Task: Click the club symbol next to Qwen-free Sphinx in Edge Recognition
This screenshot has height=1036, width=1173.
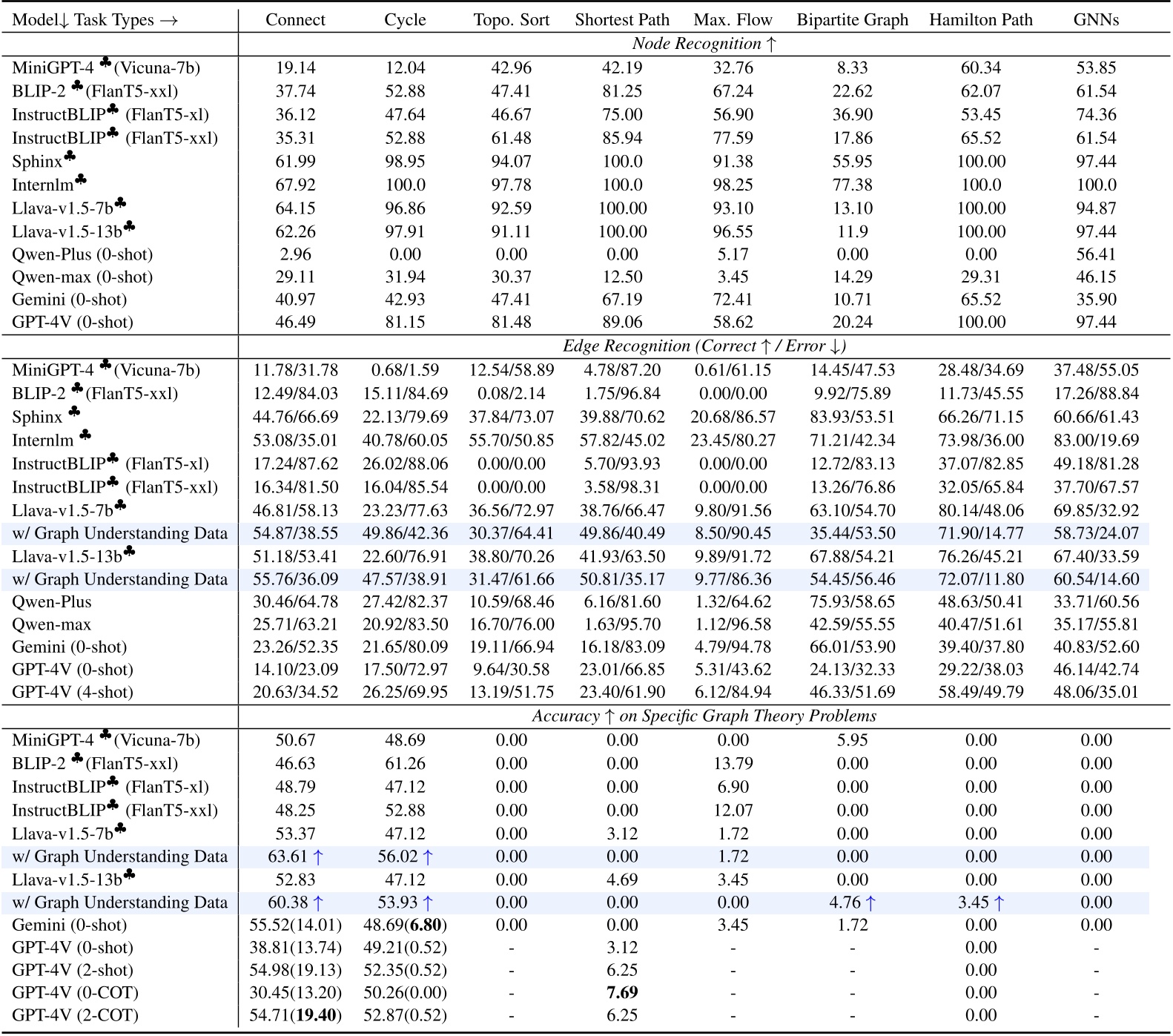Action: click(74, 412)
